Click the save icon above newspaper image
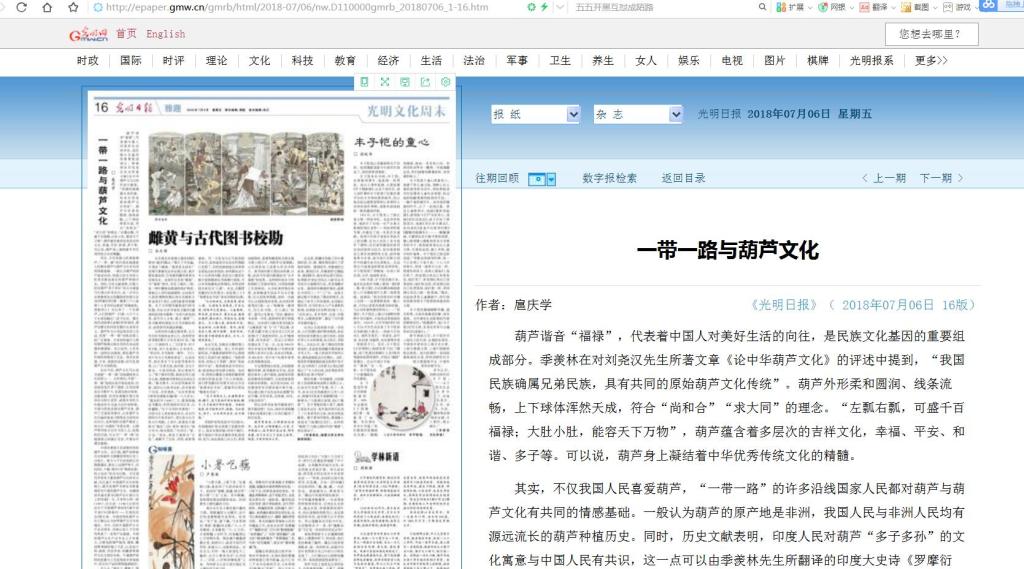The height and width of the screenshot is (569, 1024). pyautogui.click(x=405, y=82)
